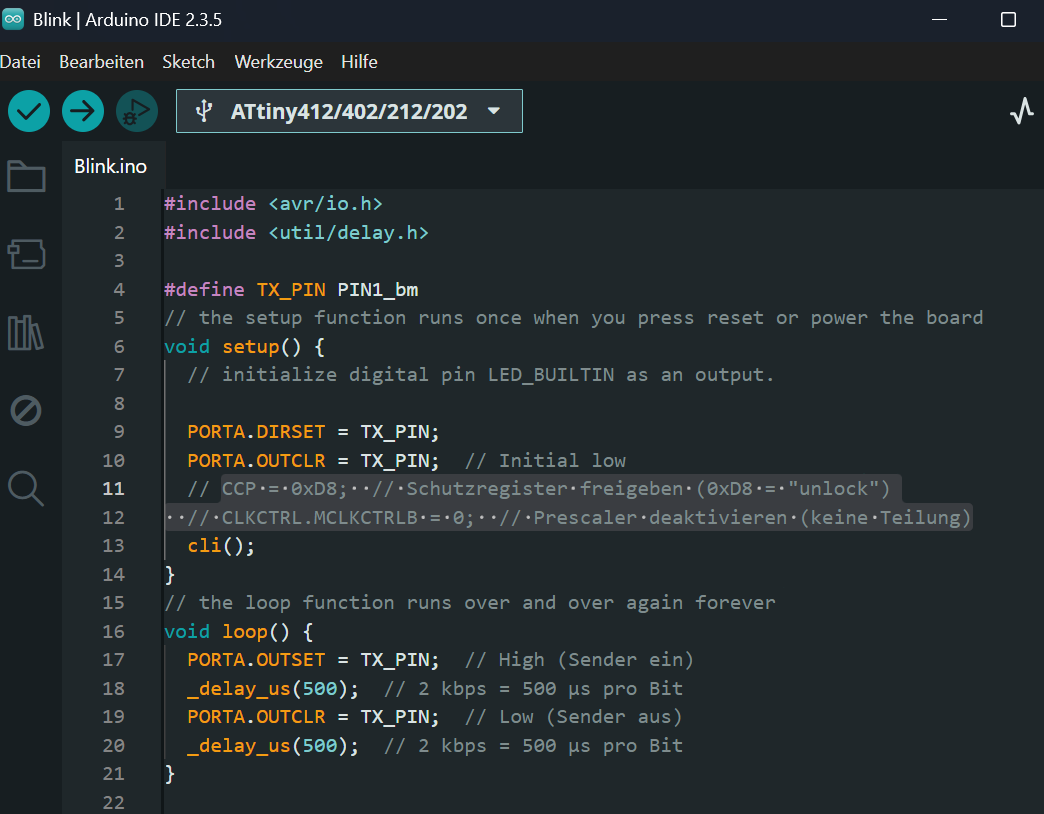Click line number 11 in the gutter
Viewport: 1044px width, 814px height.
(x=113, y=489)
